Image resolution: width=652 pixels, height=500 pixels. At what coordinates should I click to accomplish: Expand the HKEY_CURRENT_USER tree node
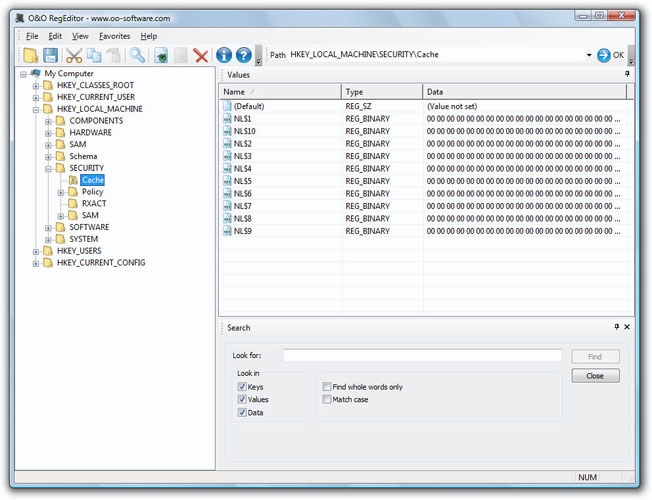point(37,97)
